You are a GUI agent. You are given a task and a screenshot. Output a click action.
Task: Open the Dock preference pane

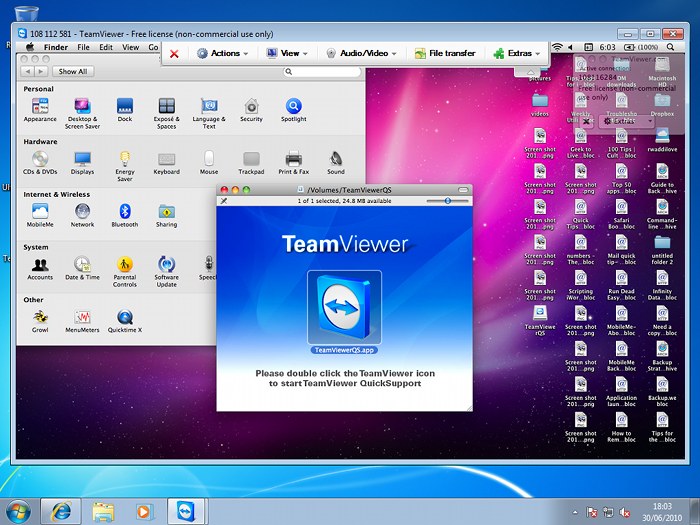point(125,110)
